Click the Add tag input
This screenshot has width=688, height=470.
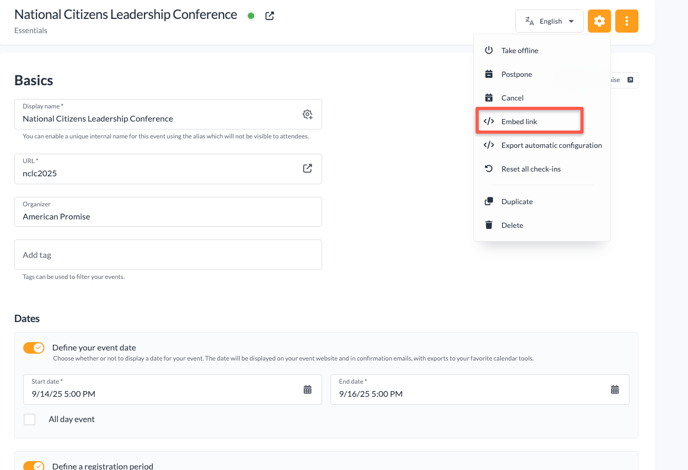pyautogui.click(x=168, y=255)
